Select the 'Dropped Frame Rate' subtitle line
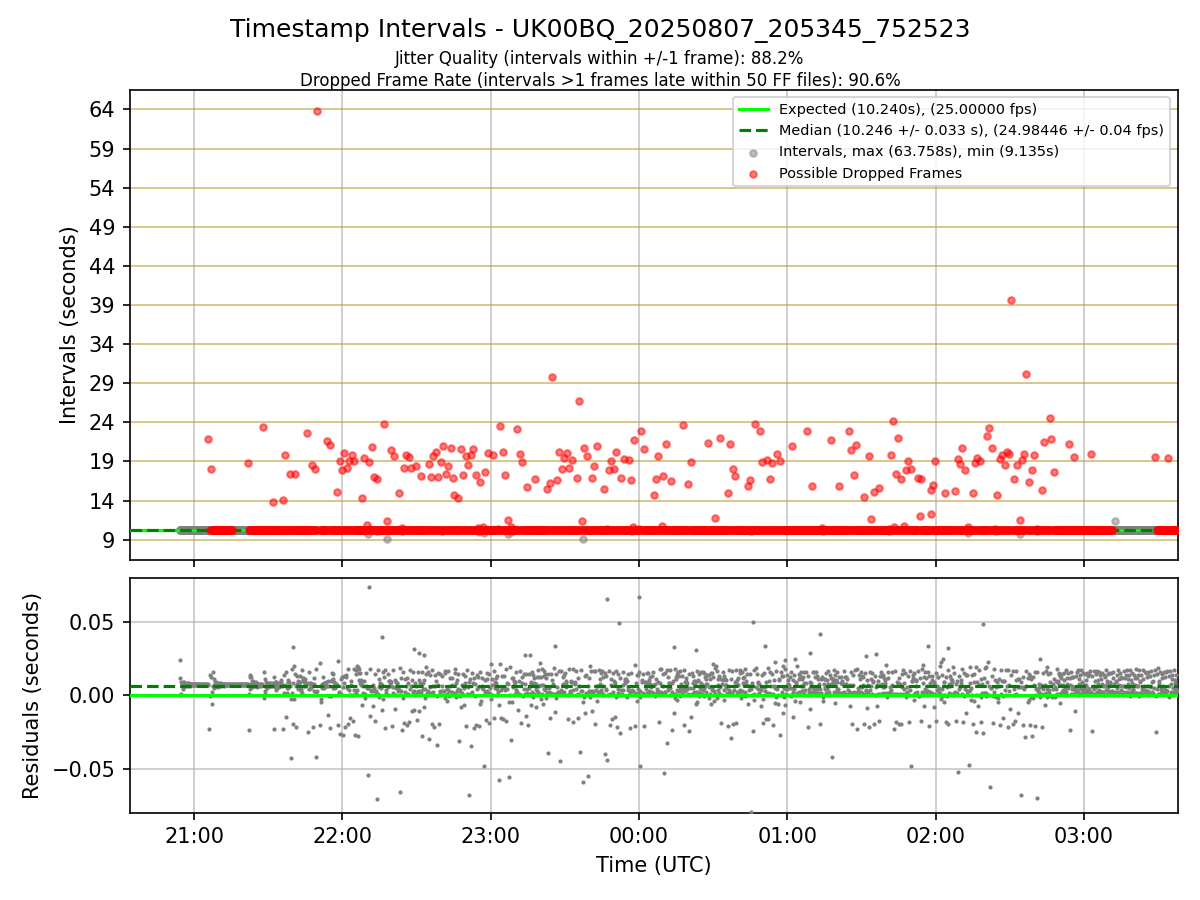 [x=600, y=80]
